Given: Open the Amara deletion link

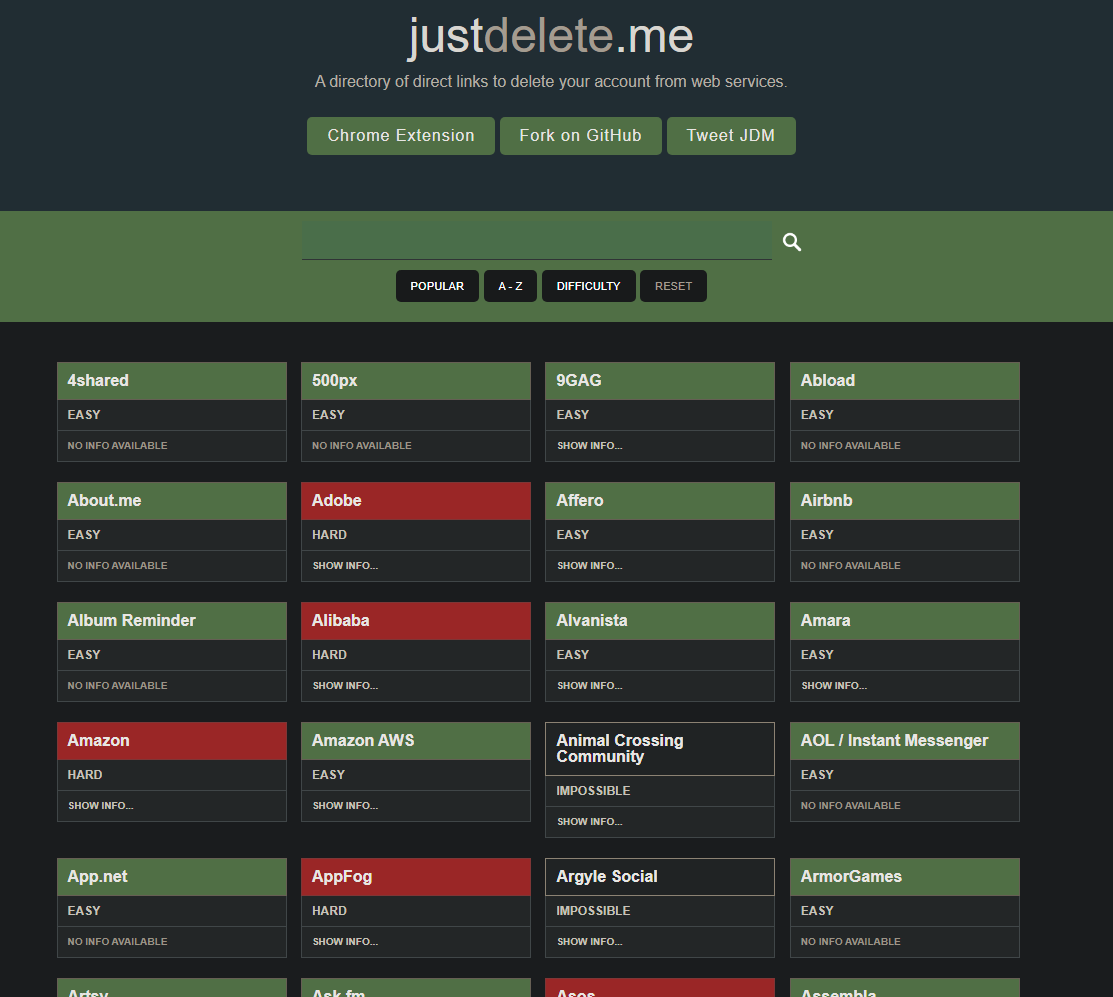Looking at the screenshot, I should 904,621.
